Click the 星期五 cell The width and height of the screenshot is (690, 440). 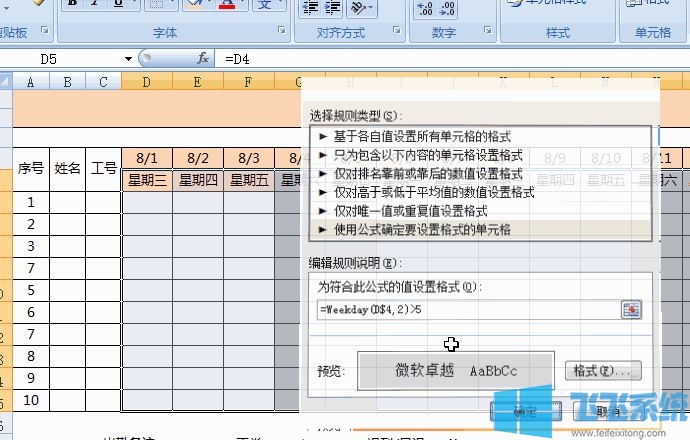[x=249, y=180]
